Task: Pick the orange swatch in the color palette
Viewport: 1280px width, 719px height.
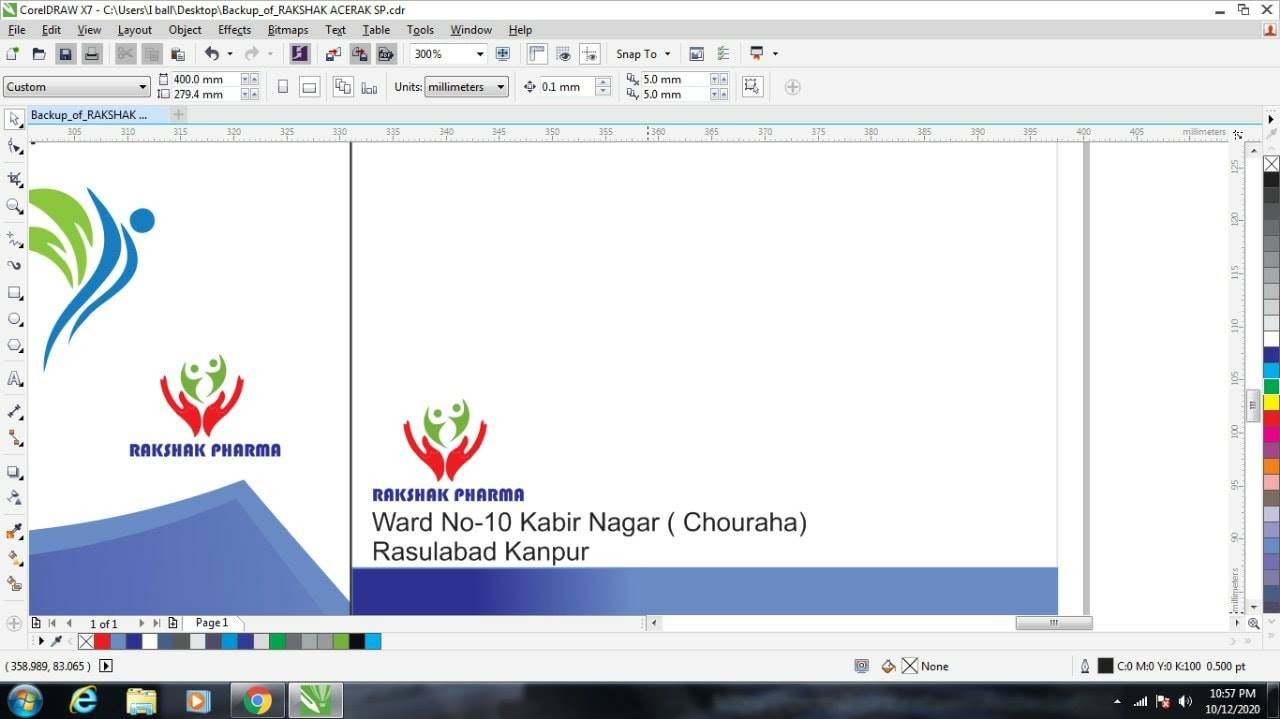Action: click(1271, 466)
